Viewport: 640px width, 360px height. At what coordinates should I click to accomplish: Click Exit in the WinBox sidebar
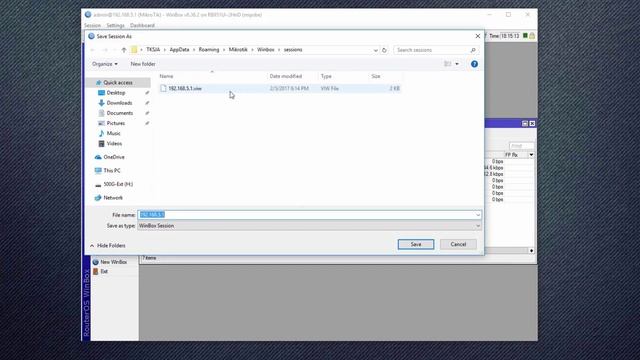(x=104, y=271)
